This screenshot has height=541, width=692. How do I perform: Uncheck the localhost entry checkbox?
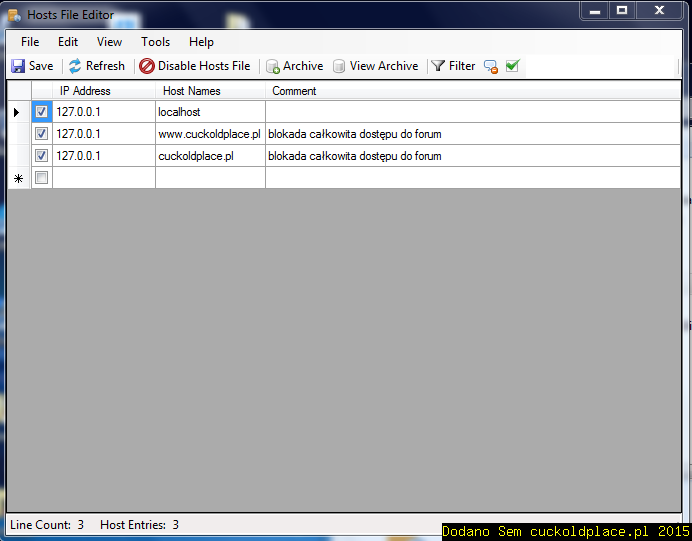pos(42,112)
